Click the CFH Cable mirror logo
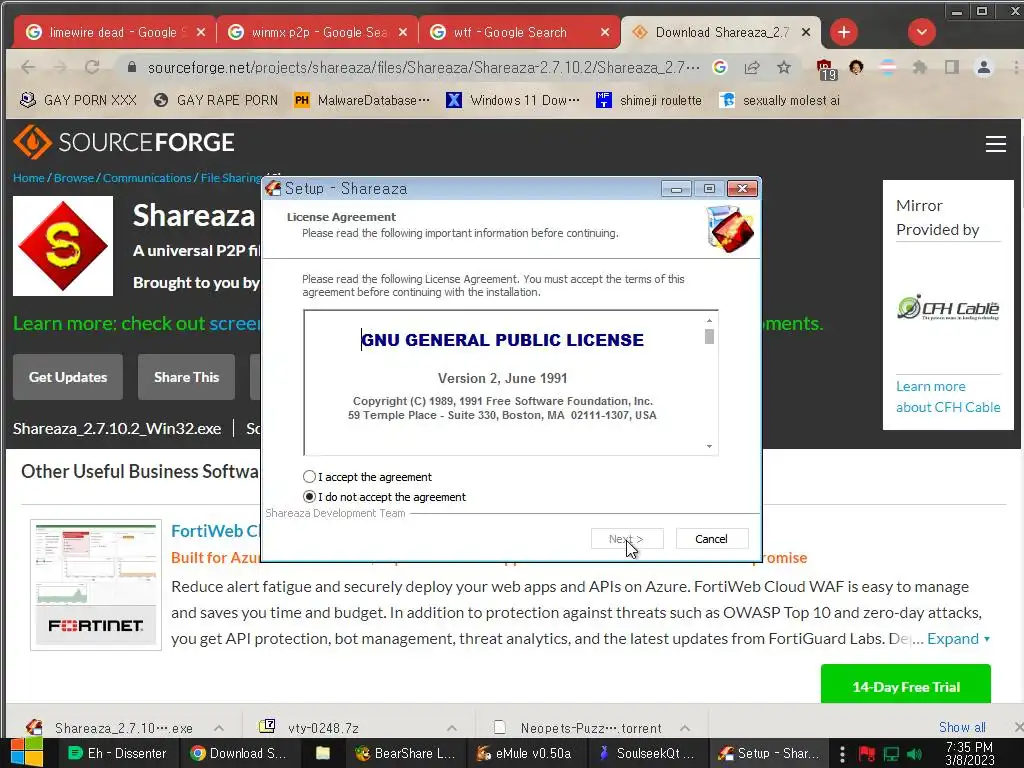 coord(948,307)
